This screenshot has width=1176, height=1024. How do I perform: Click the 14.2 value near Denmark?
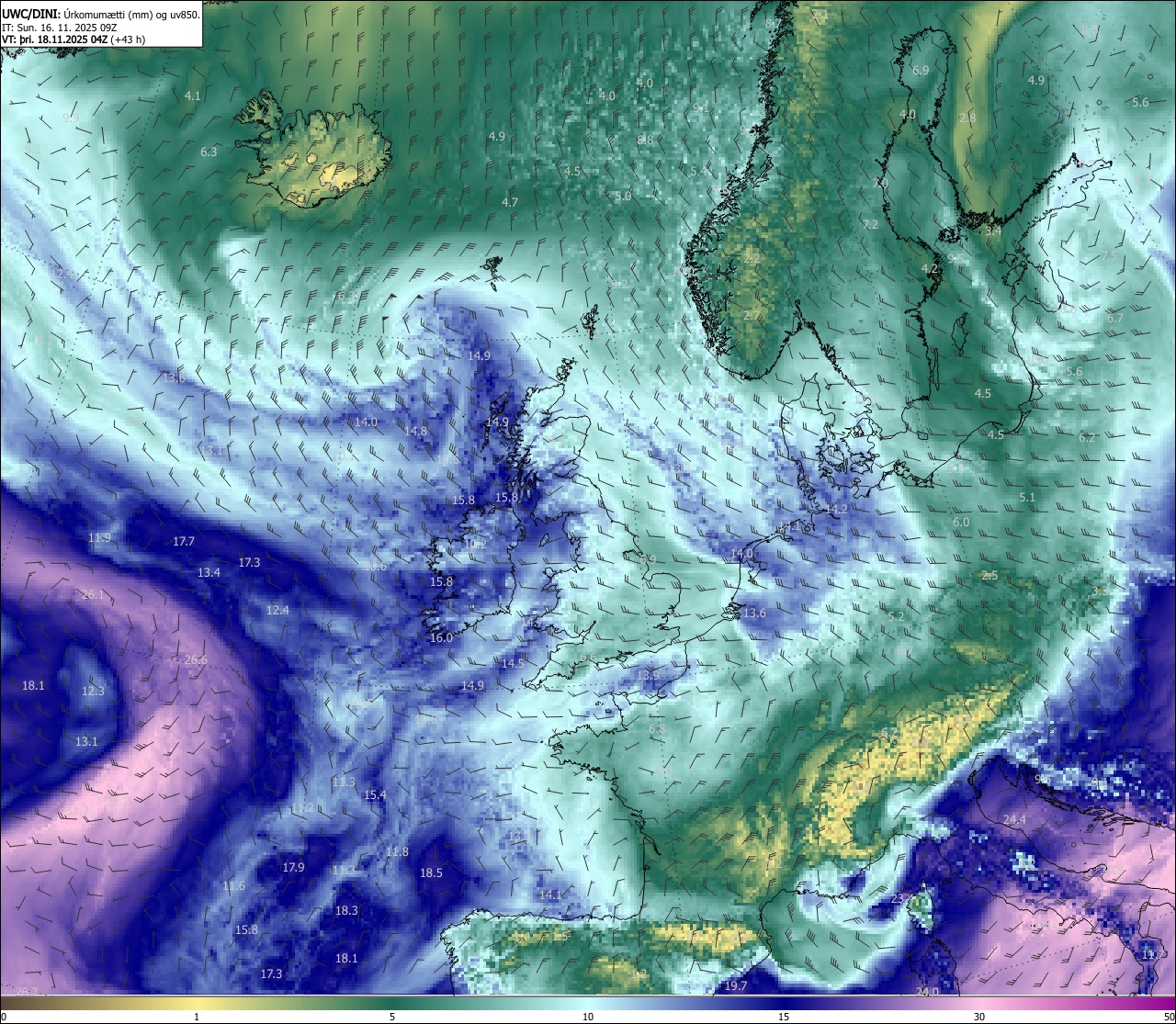[x=837, y=509]
